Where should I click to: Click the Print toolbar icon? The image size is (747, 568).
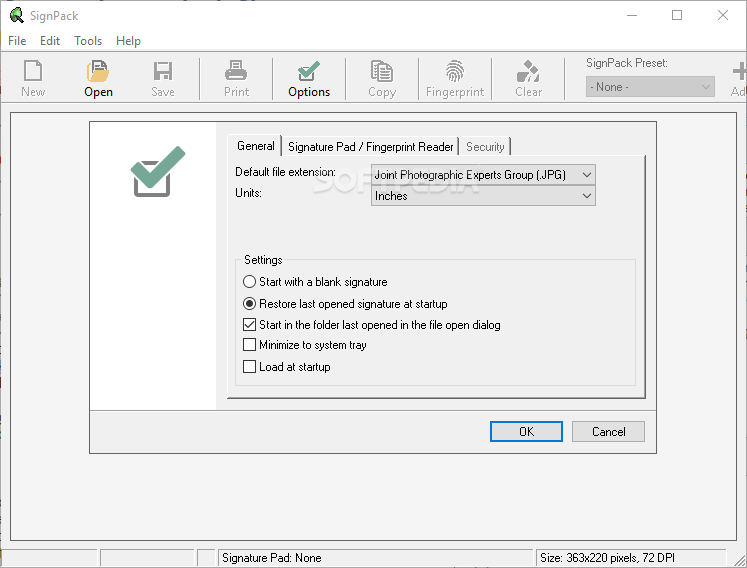pyautogui.click(x=236, y=79)
